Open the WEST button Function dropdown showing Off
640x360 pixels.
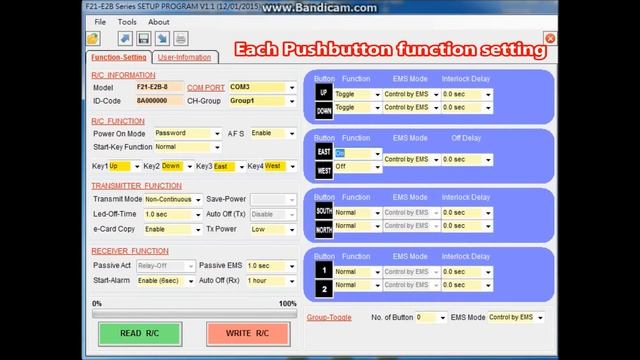click(x=358, y=167)
